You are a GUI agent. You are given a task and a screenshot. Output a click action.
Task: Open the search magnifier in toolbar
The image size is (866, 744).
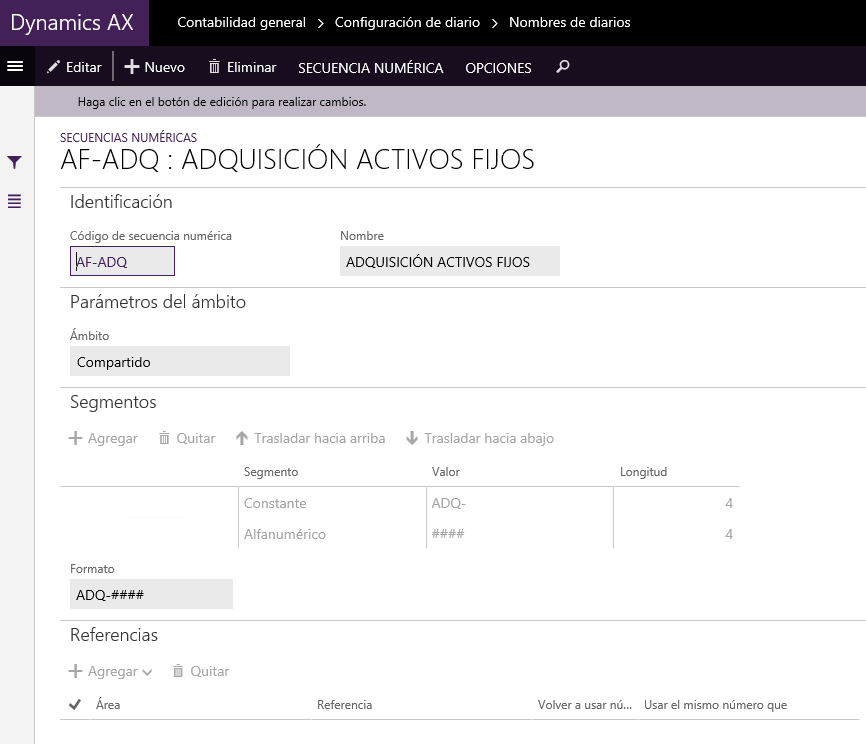click(x=562, y=67)
